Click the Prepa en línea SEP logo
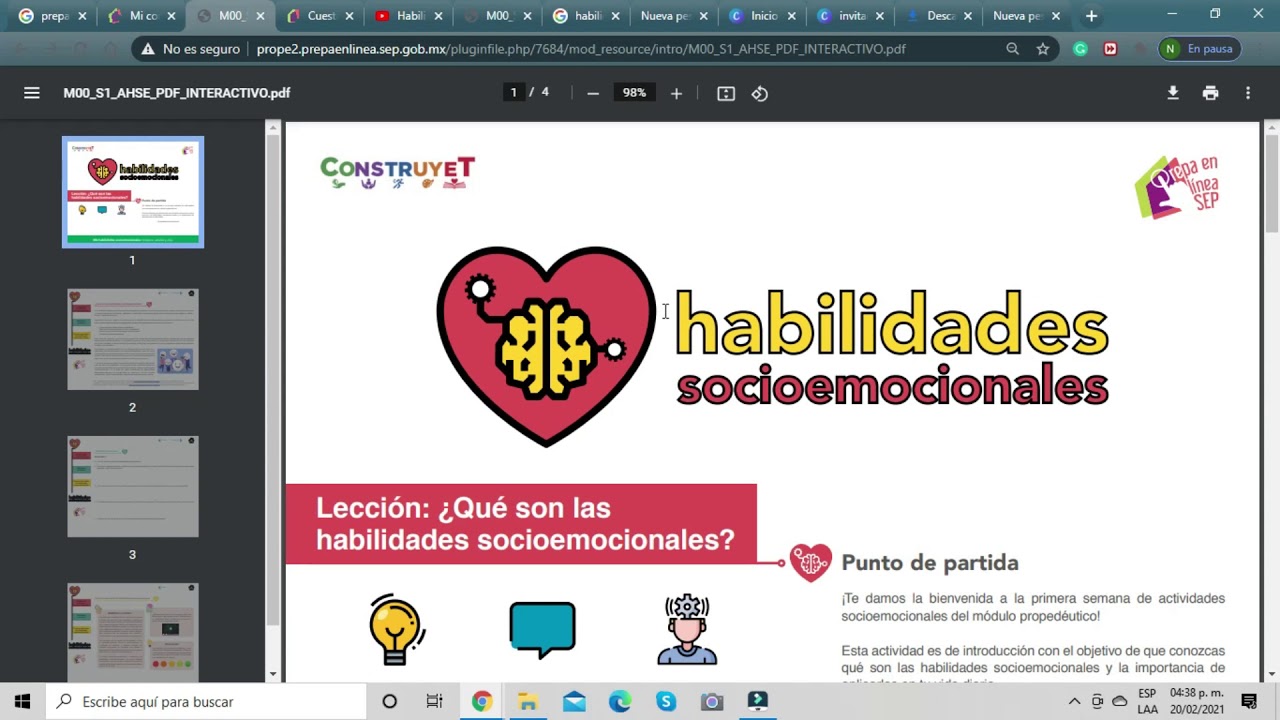 (x=1177, y=187)
